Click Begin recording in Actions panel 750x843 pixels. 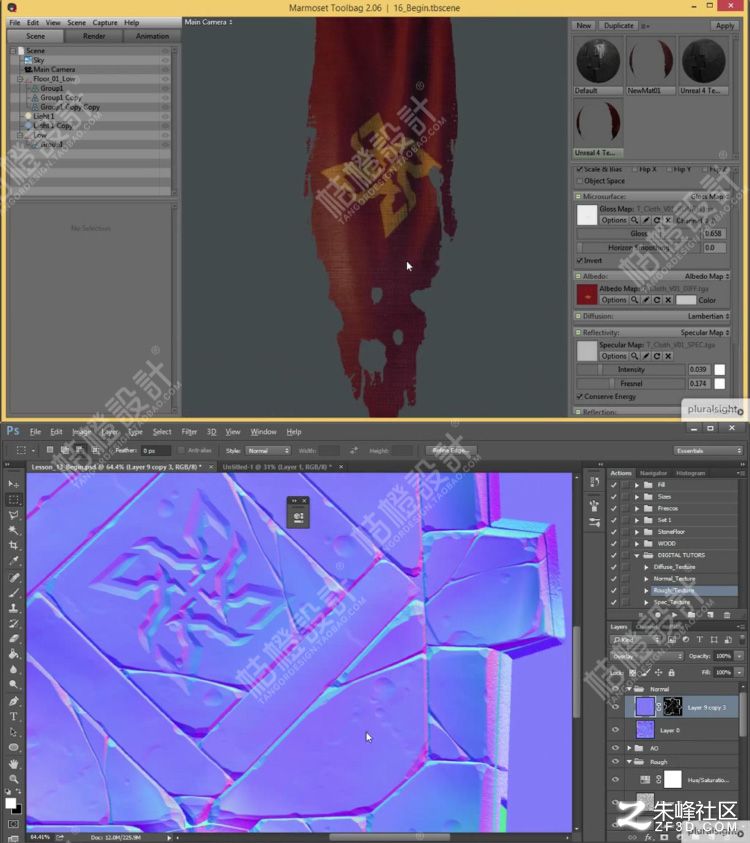coord(658,615)
